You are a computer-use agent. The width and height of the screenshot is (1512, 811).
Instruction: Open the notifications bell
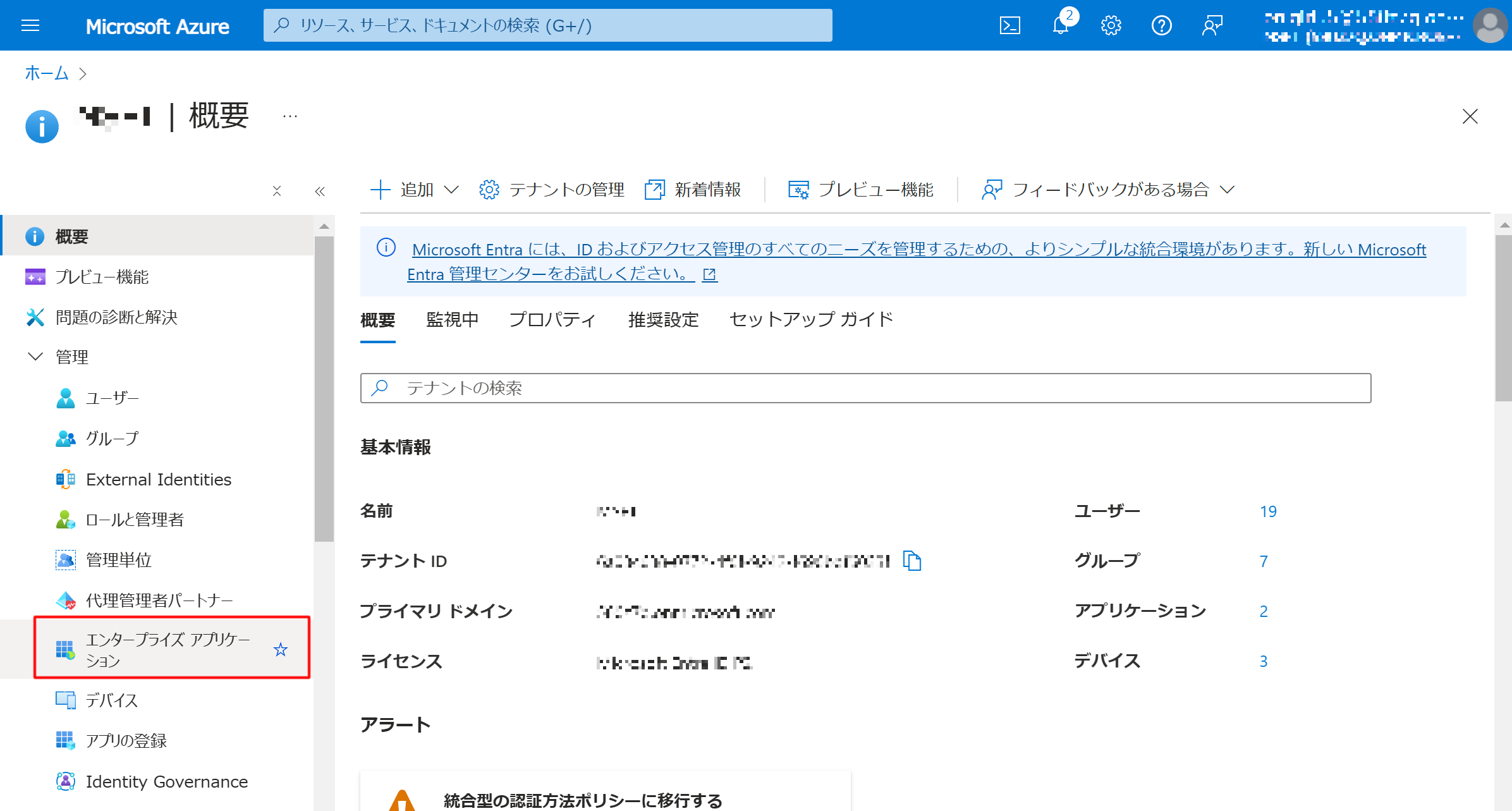pyautogui.click(x=1061, y=25)
